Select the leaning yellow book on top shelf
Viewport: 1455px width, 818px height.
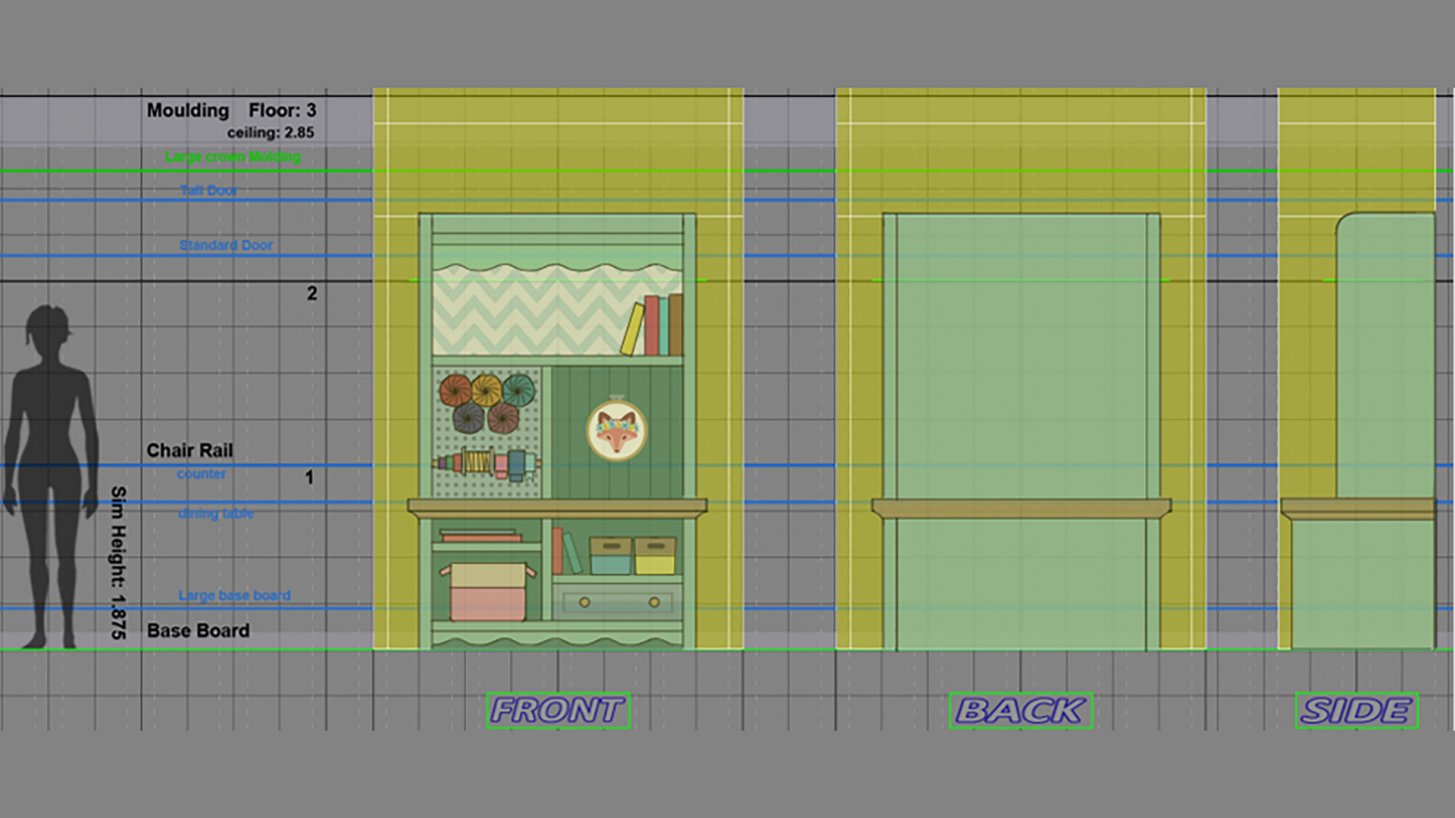[632, 330]
